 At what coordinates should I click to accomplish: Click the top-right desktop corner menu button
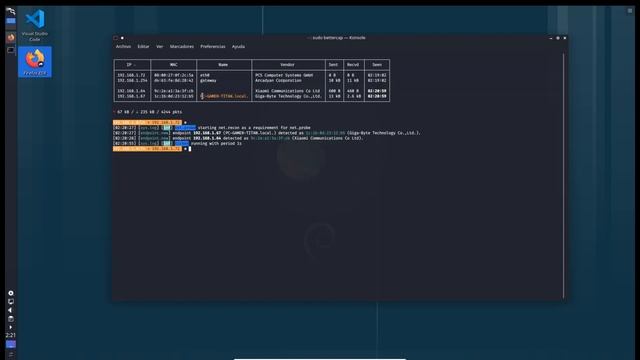630,11
